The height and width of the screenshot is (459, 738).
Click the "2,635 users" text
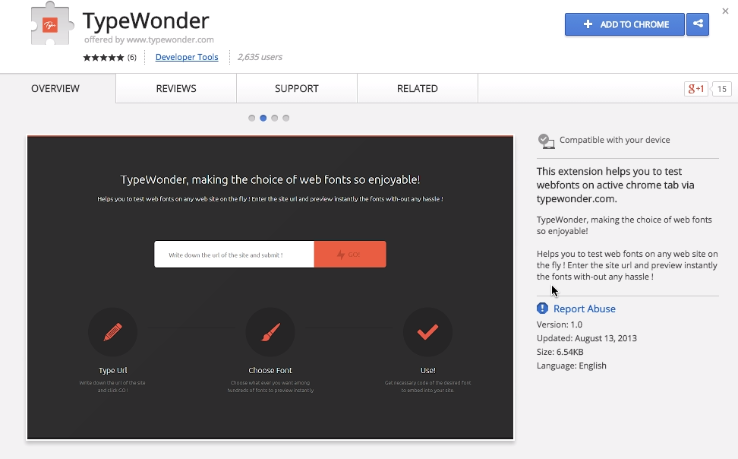[x=260, y=57]
